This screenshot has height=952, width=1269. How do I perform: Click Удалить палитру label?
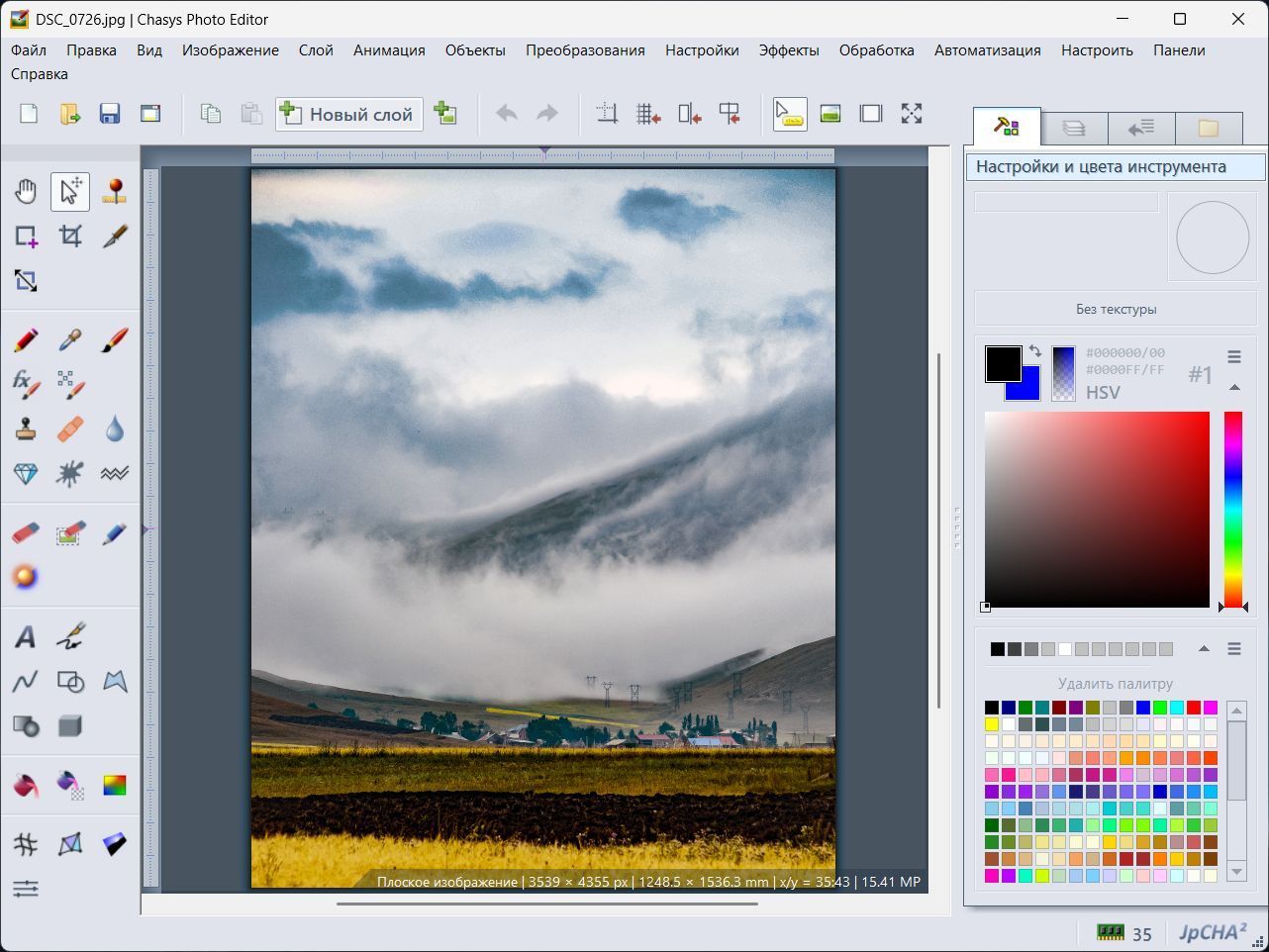[1116, 683]
